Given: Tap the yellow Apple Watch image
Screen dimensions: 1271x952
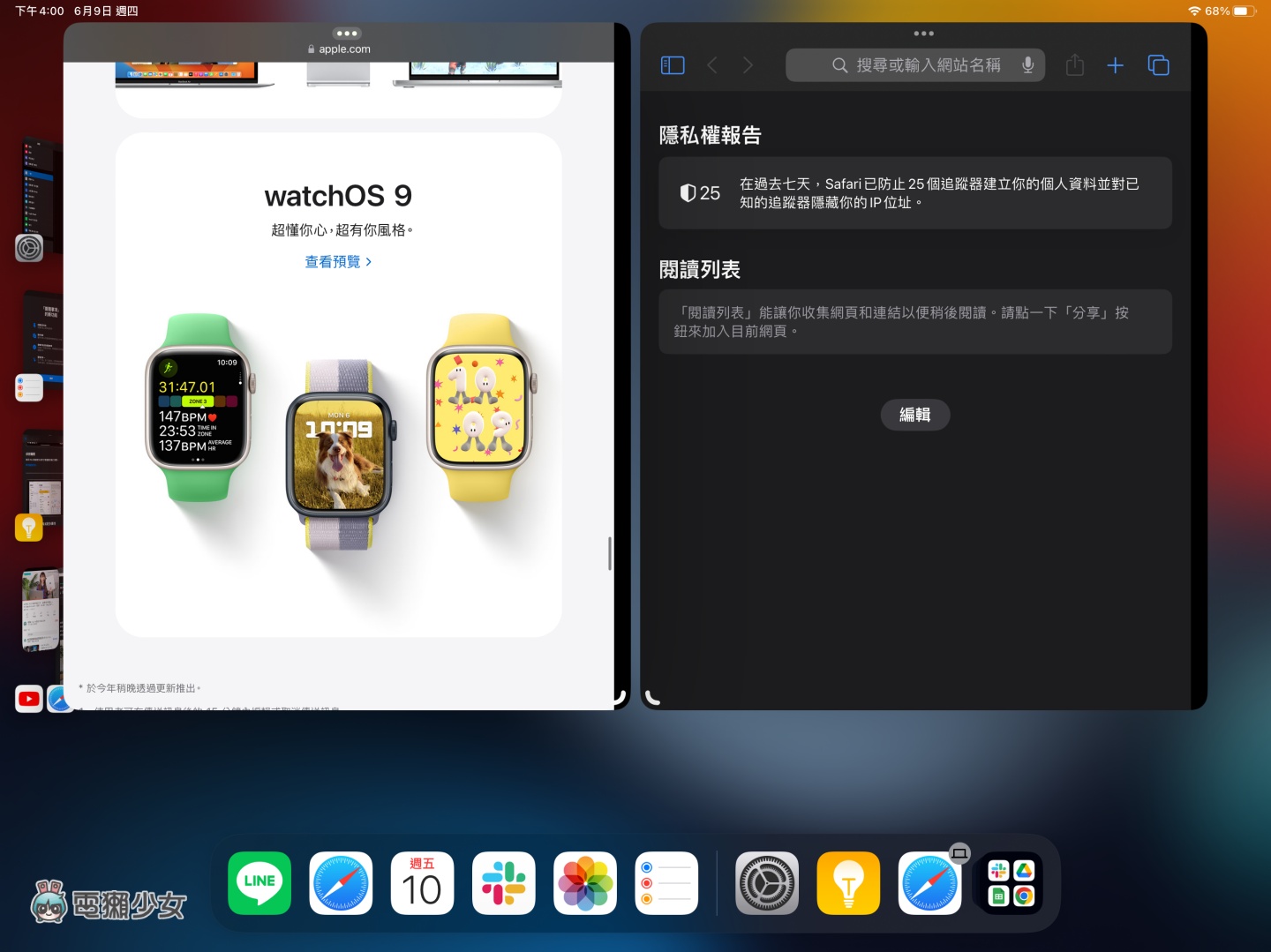Looking at the screenshot, I should click(x=482, y=409).
